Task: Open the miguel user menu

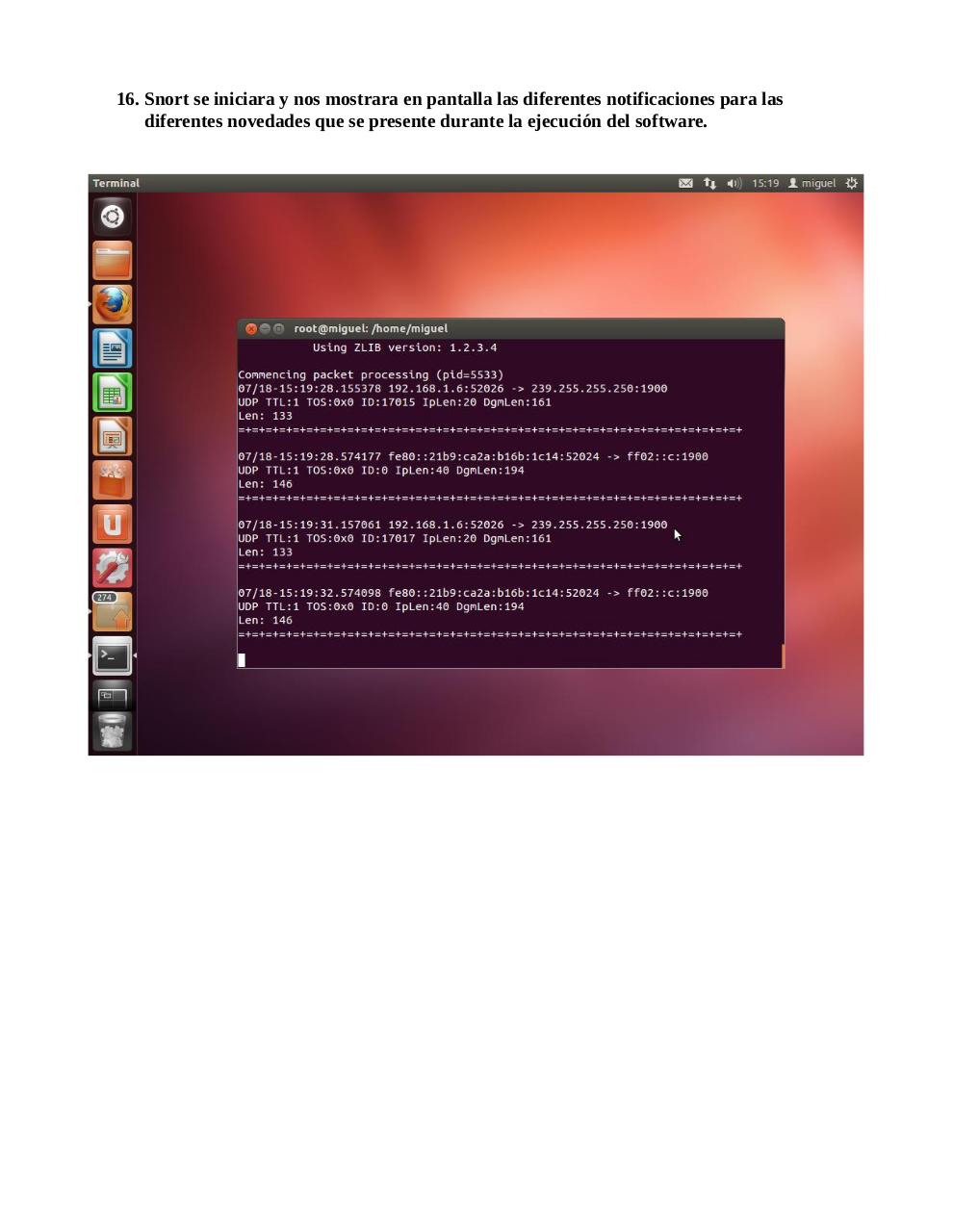Action: 812,183
